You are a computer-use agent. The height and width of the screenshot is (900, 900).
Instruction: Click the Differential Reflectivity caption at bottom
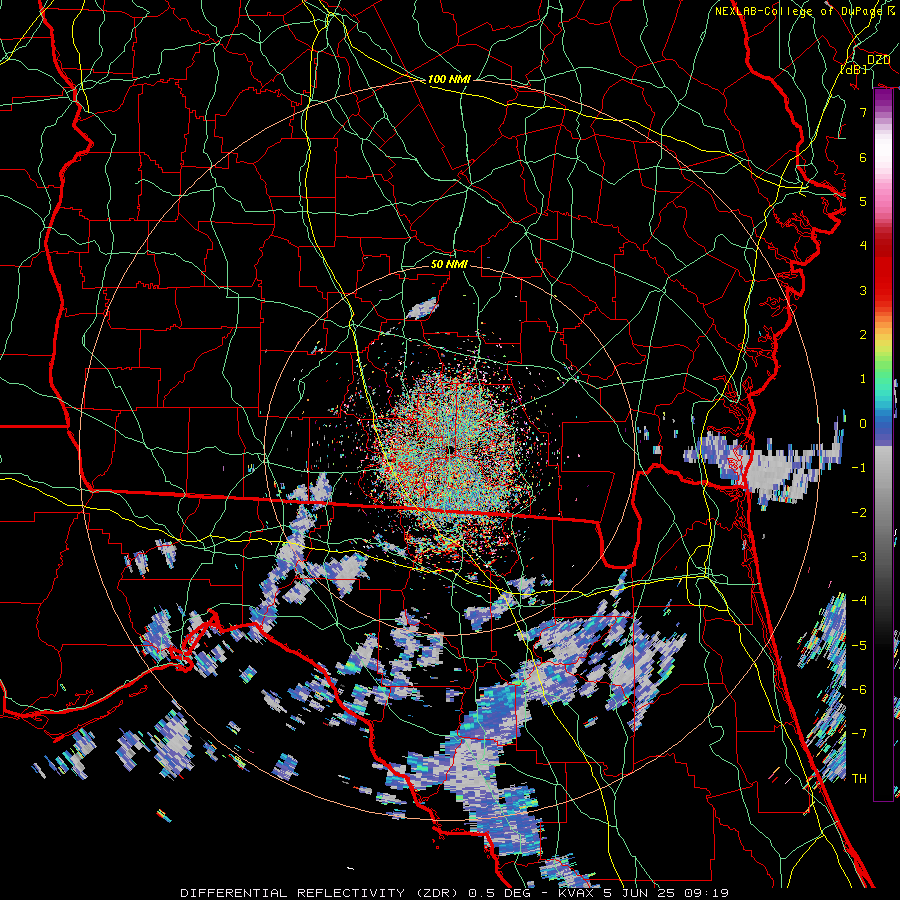coord(454,893)
